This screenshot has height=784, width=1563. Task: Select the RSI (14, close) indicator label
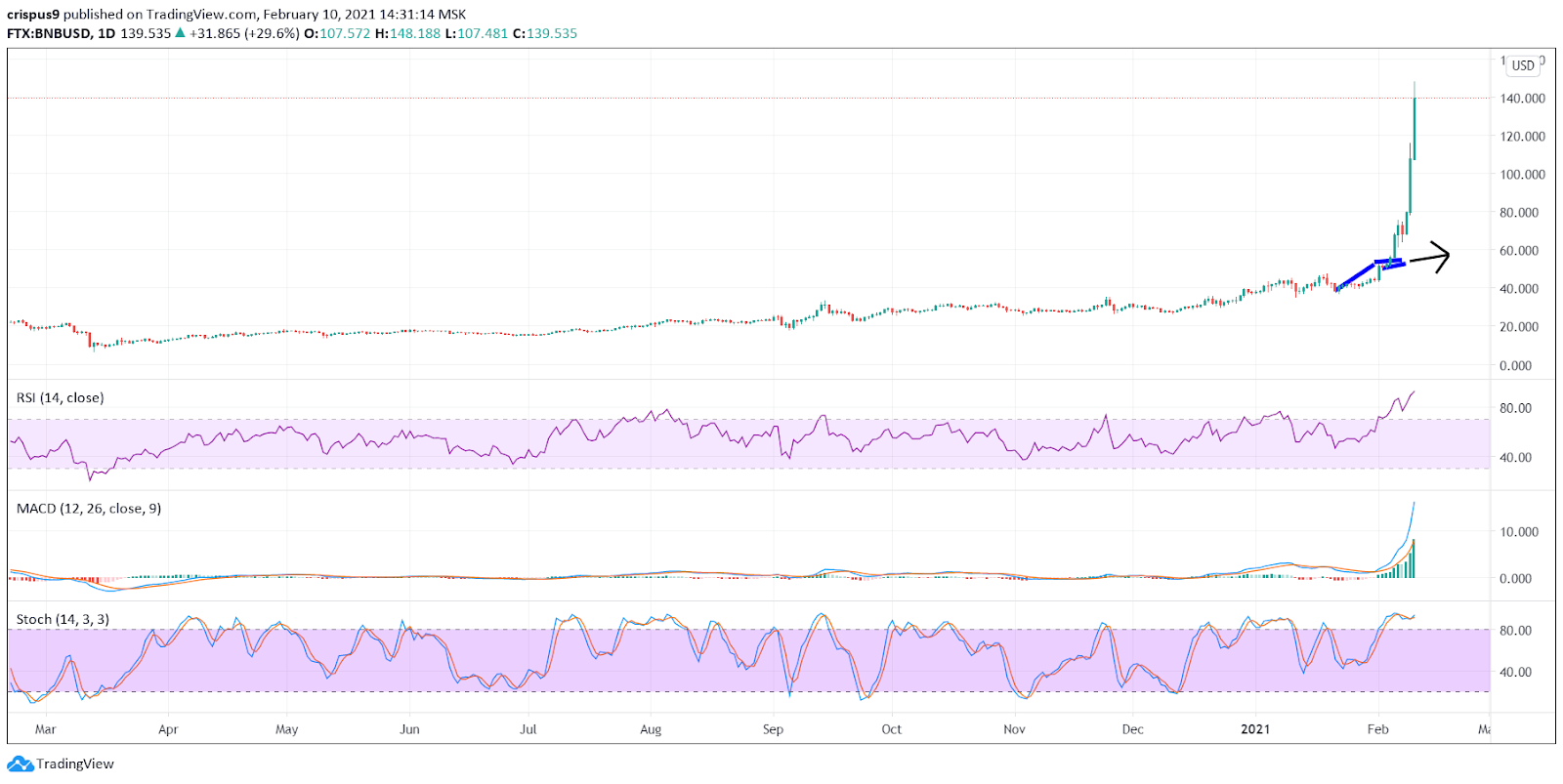(61, 397)
